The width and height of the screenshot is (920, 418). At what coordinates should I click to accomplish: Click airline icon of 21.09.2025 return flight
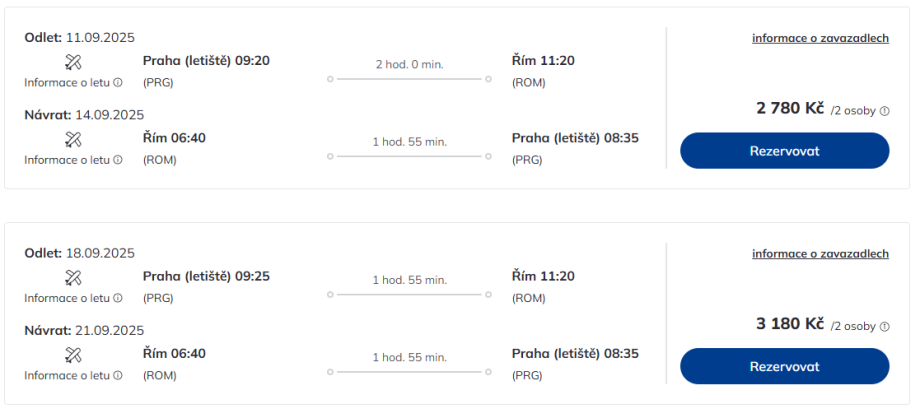pos(73,354)
